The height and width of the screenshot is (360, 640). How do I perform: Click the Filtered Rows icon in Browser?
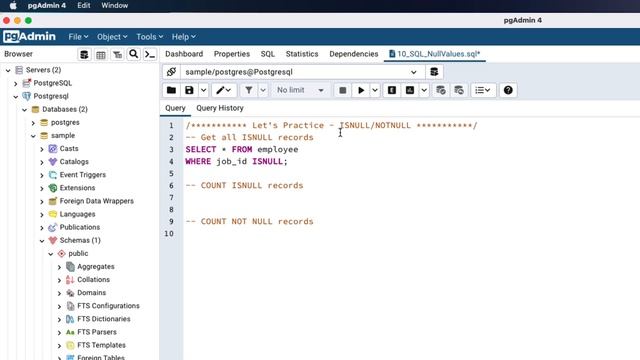(x=117, y=54)
